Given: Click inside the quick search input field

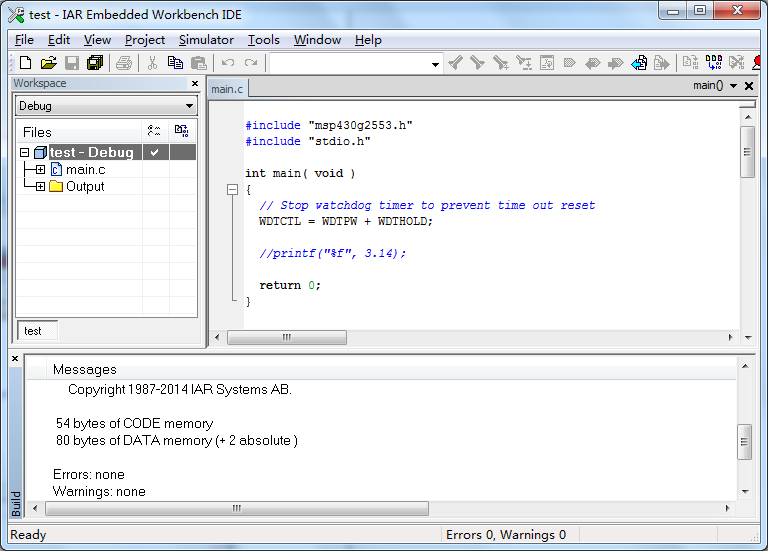Looking at the screenshot, I should coord(349,64).
